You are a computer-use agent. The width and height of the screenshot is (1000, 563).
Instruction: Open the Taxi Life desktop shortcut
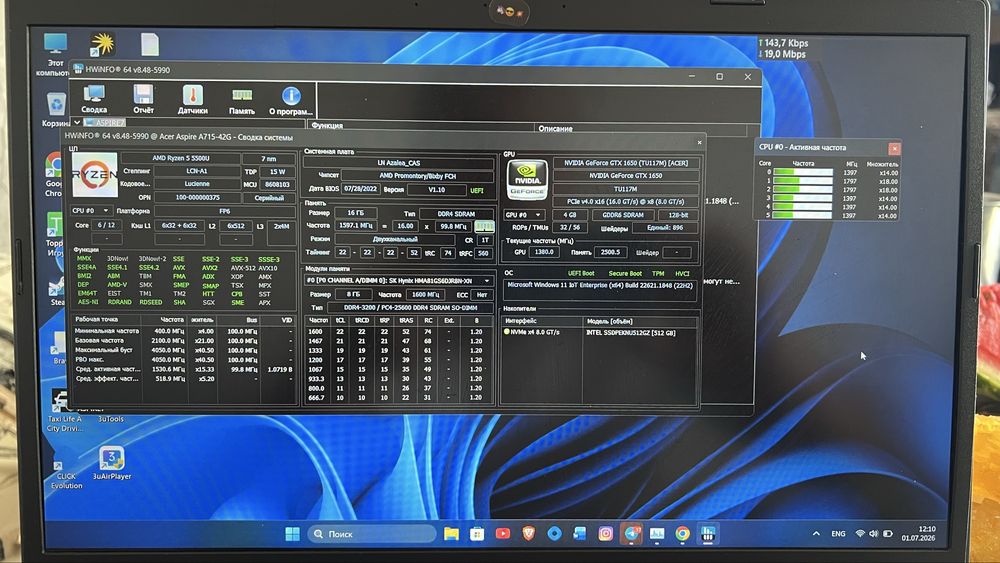click(64, 411)
